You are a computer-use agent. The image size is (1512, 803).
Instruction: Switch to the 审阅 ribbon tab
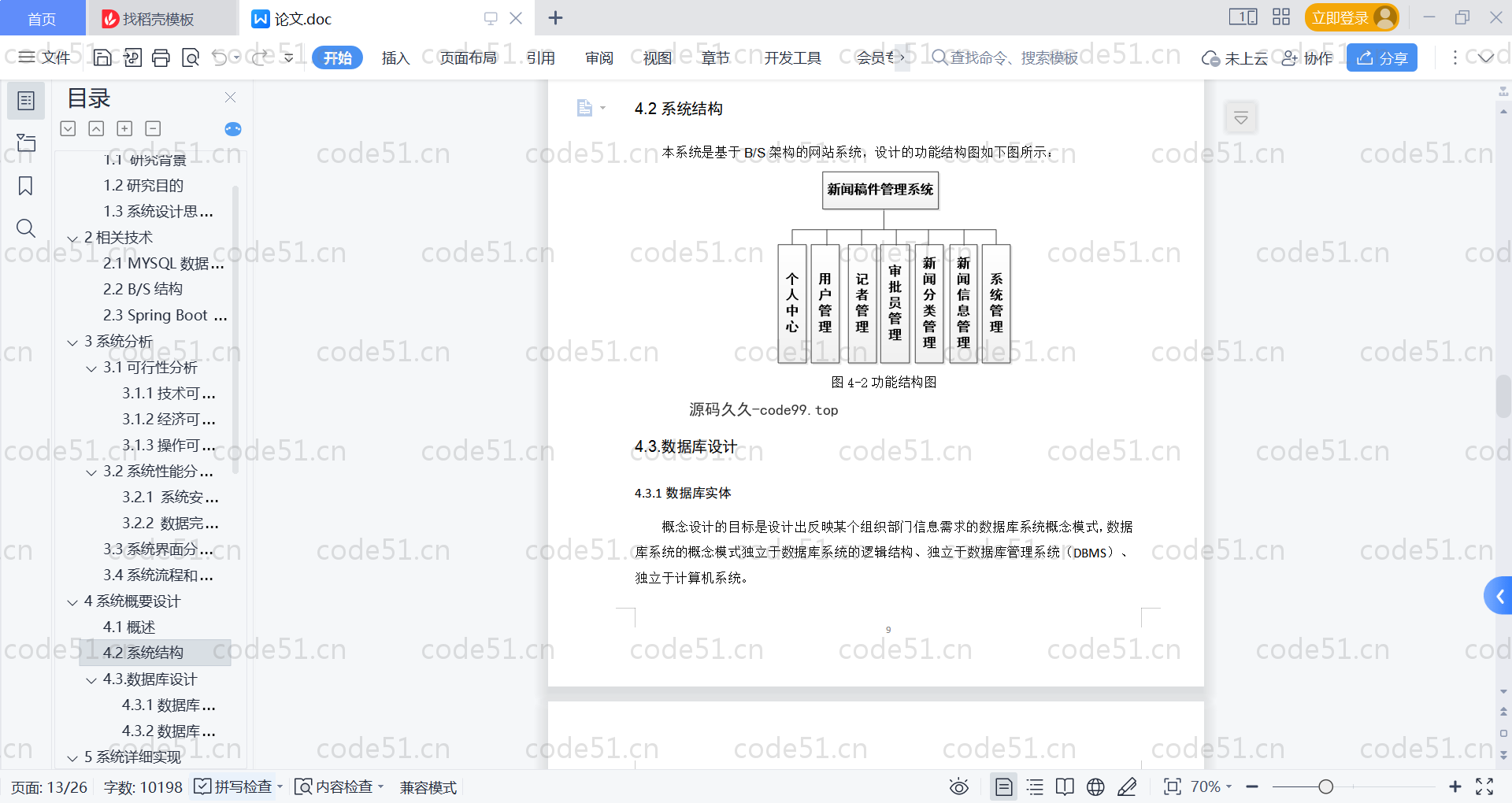pos(599,57)
